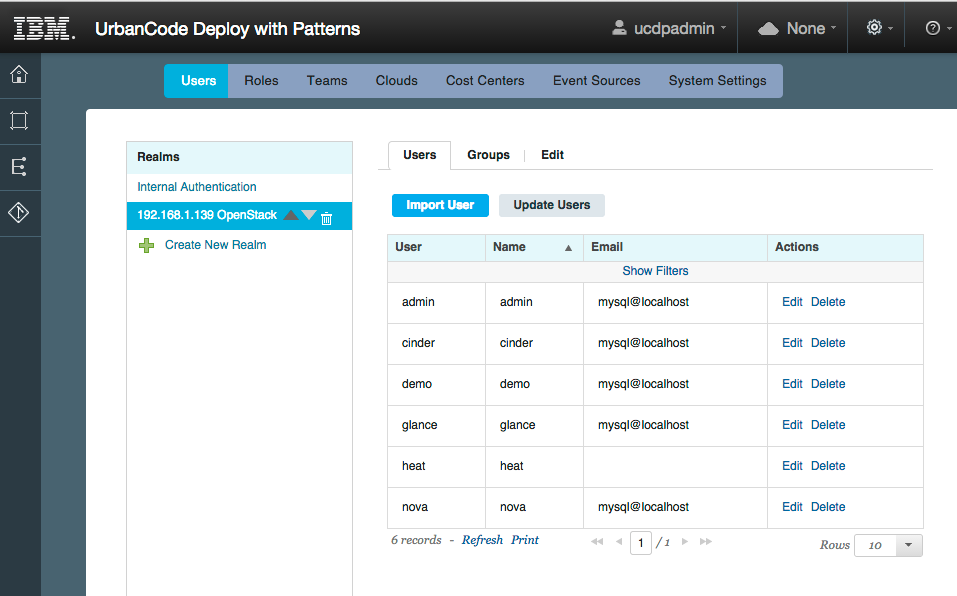Delete the cinder user
Viewport: 957px width, 596px height.
828,343
